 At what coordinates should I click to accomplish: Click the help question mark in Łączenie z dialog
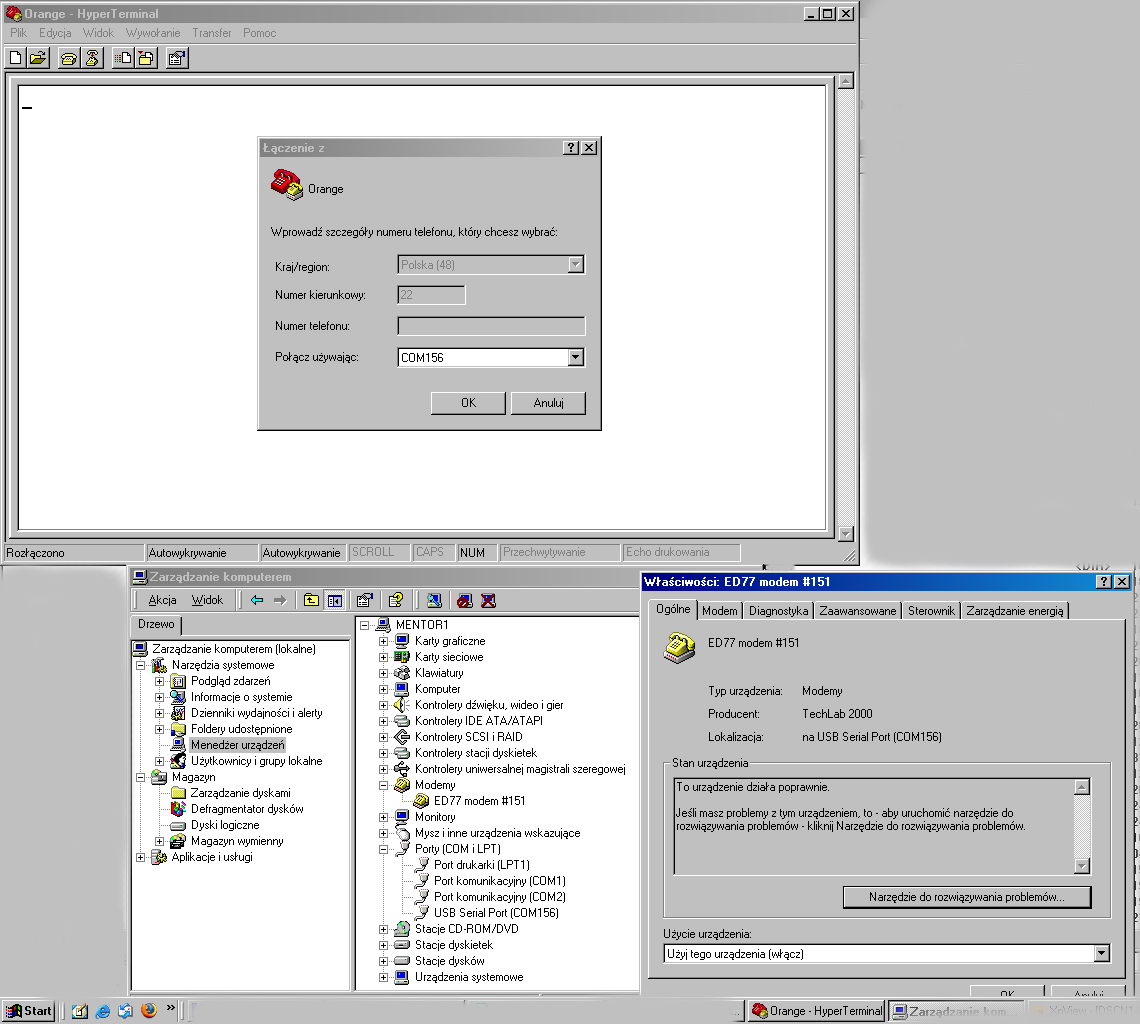coord(571,148)
